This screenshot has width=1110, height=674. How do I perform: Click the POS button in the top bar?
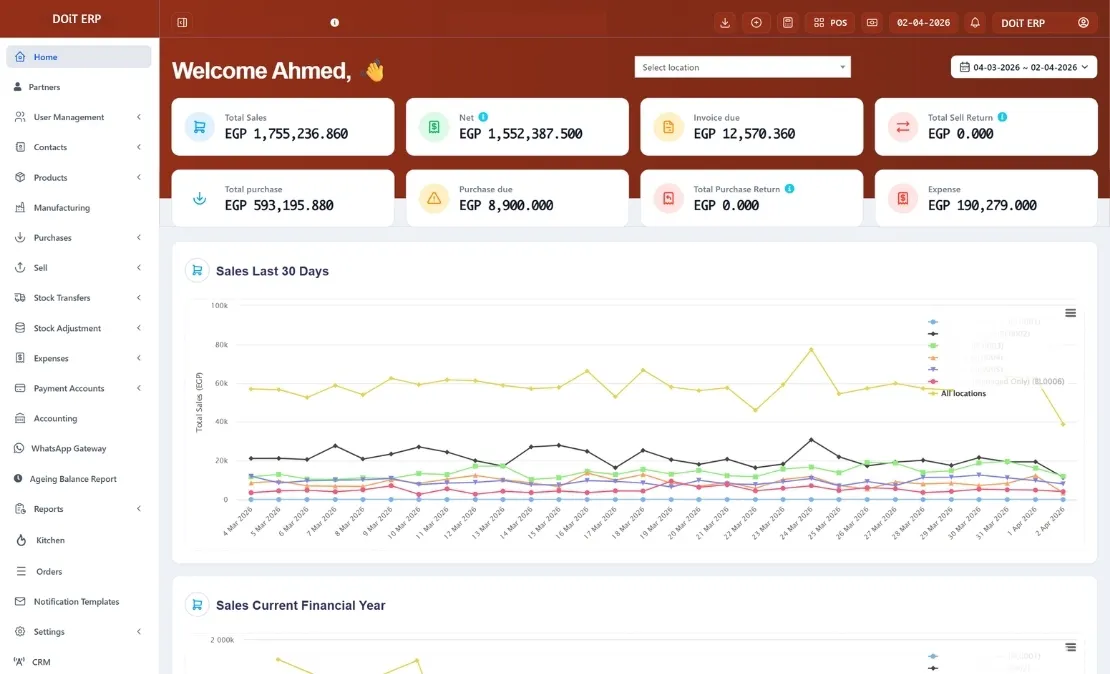pyautogui.click(x=831, y=22)
